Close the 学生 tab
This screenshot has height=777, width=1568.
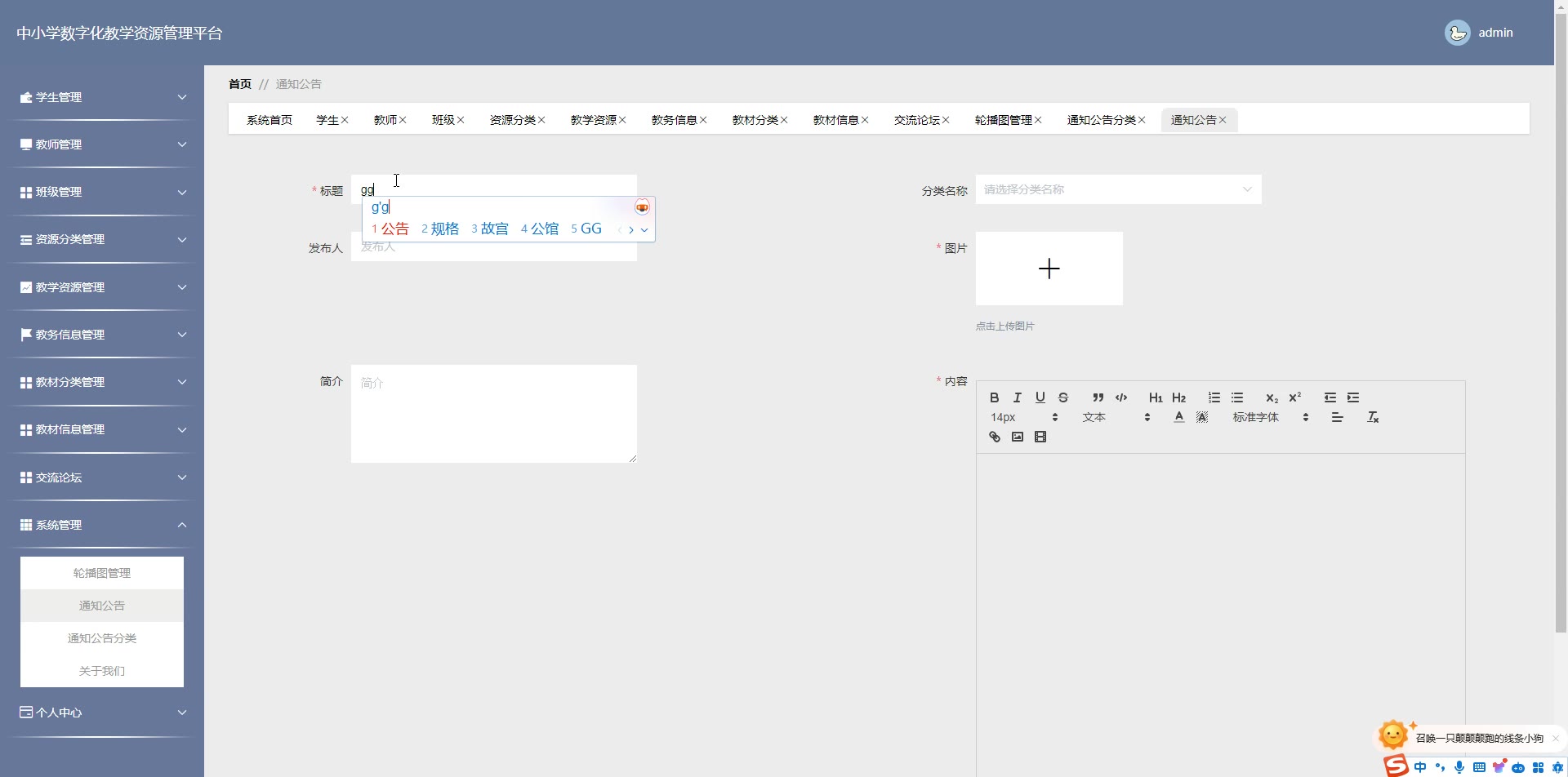pyautogui.click(x=345, y=120)
